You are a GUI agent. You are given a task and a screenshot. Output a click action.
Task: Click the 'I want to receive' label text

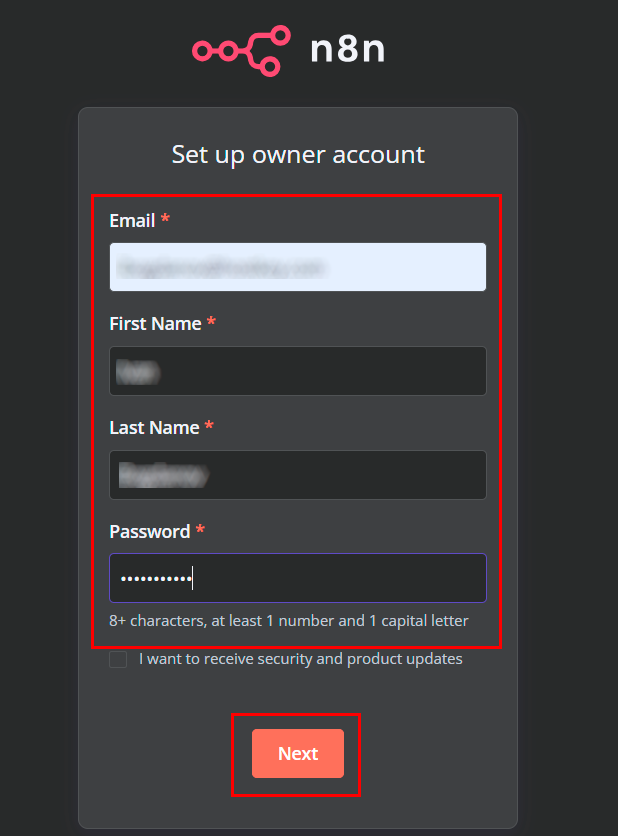[300, 660]
